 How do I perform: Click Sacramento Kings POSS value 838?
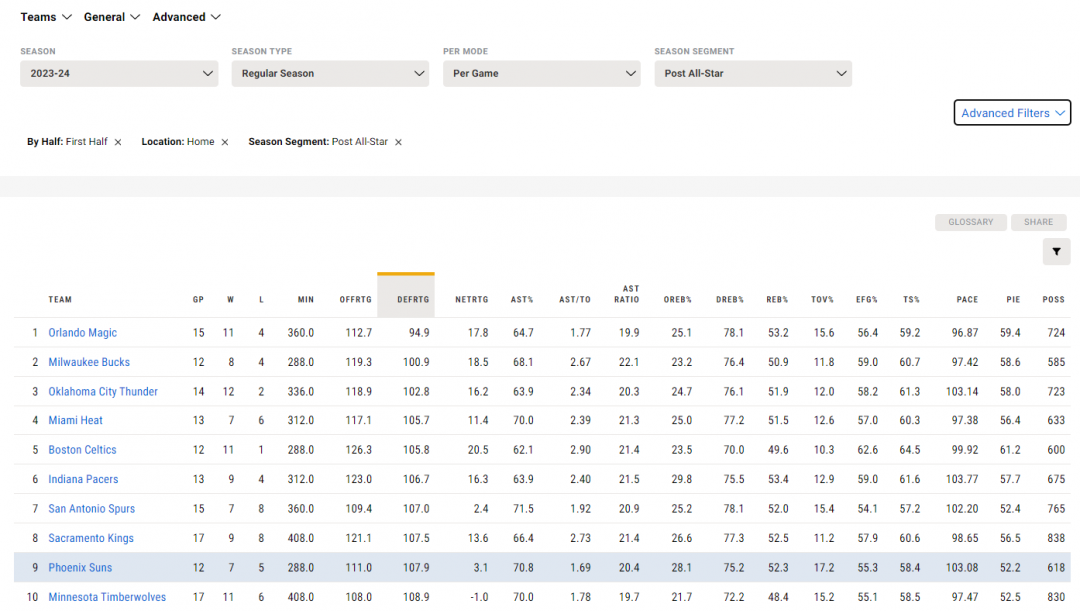[1057, 539]
